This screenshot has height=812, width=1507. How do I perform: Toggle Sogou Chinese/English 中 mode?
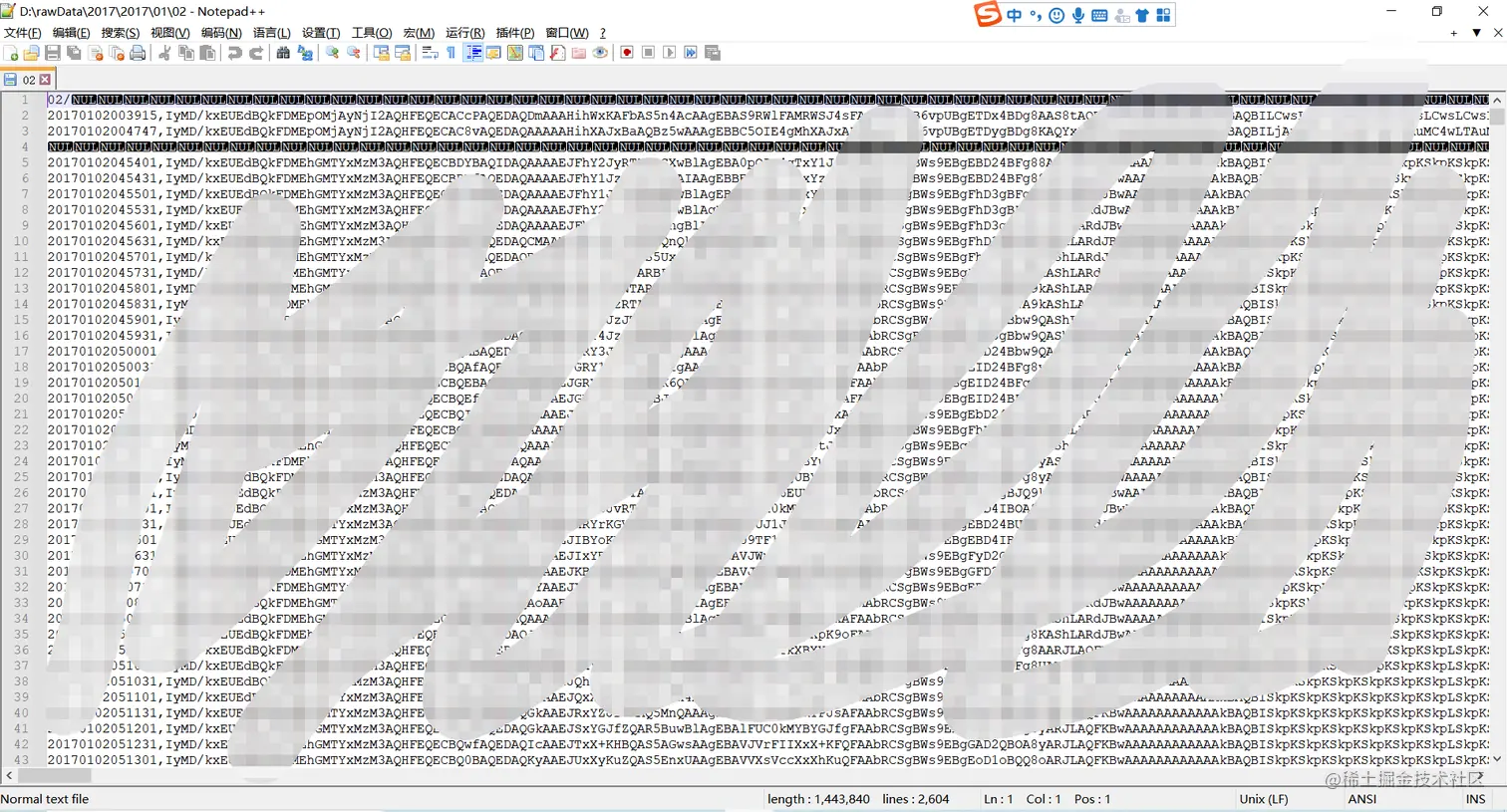click(x=1015, y=15)
